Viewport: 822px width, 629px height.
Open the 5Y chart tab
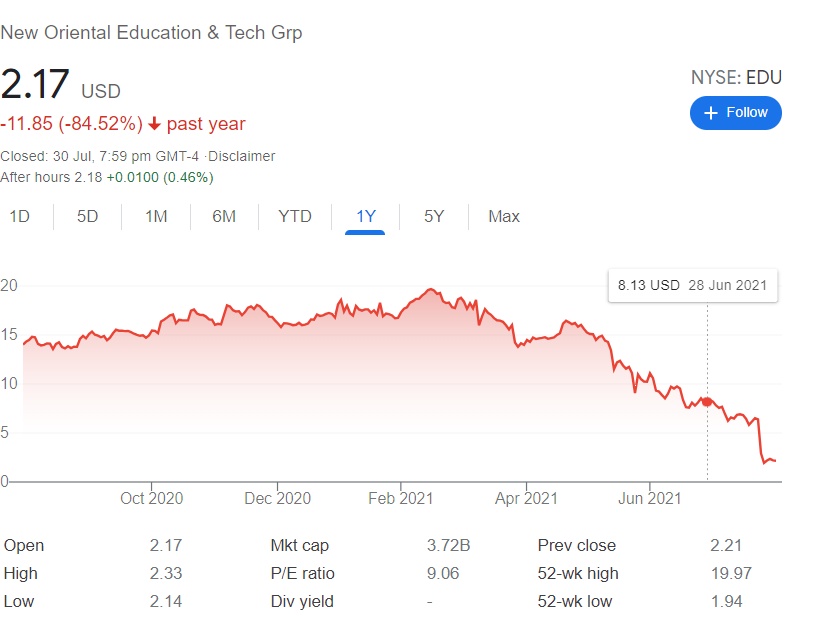point(433,216)
